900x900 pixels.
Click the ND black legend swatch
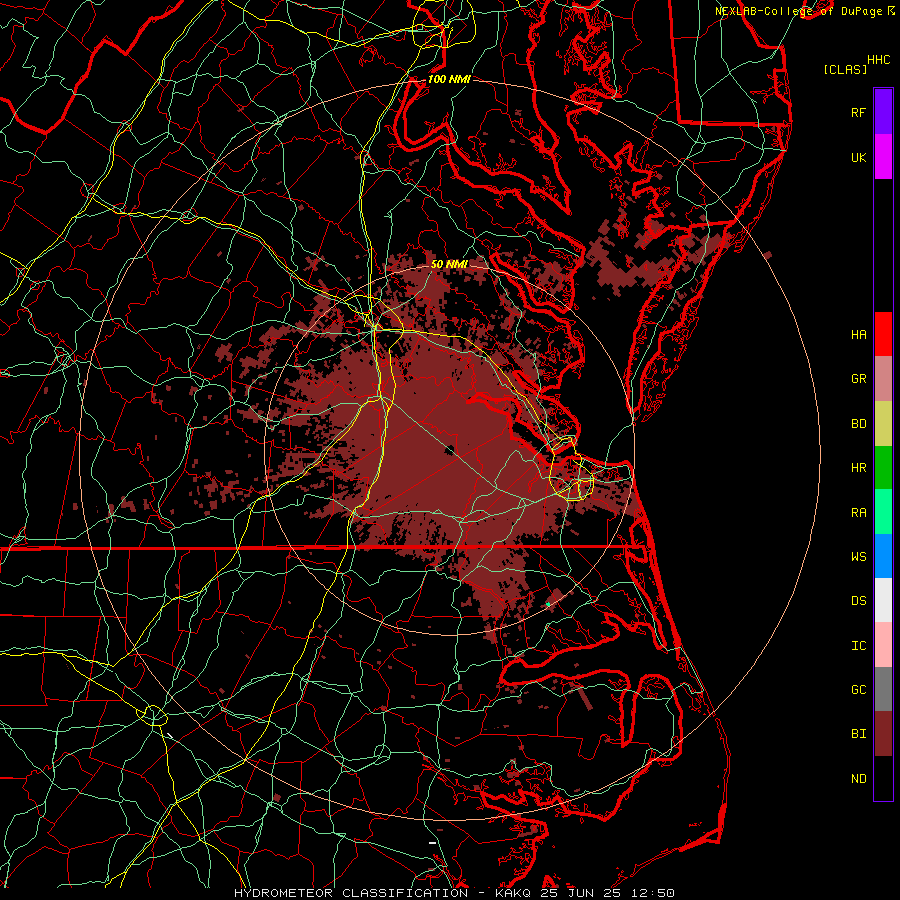coord(883,778)
